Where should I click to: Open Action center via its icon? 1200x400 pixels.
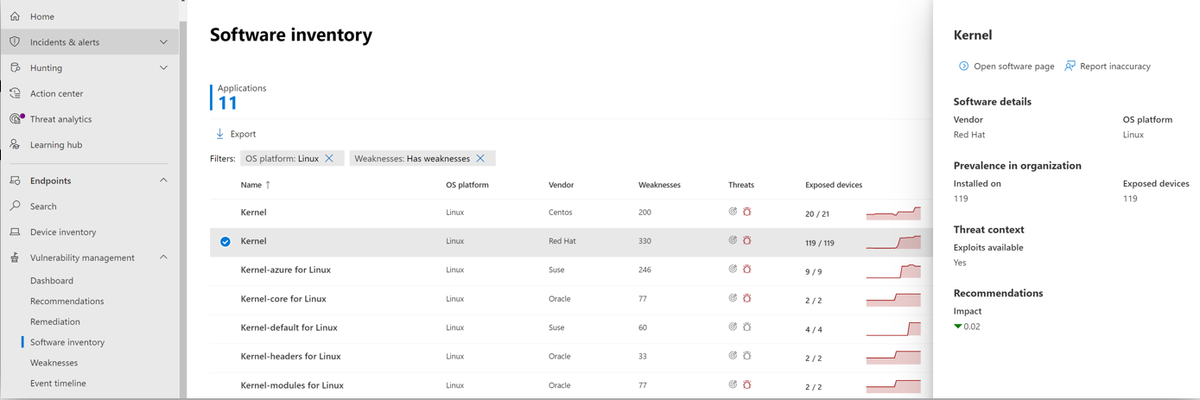14,93
